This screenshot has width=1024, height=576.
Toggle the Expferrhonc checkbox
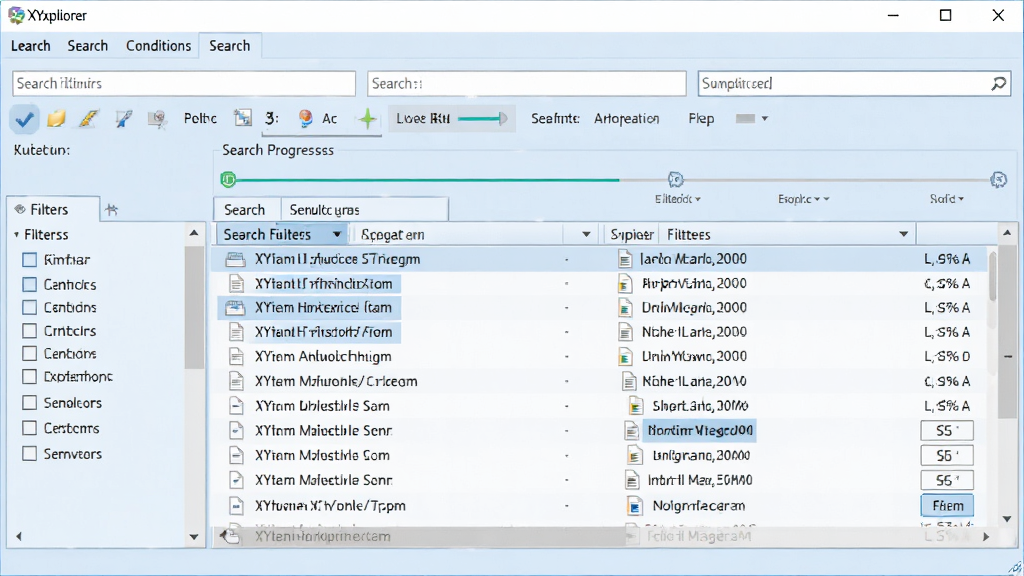coord(29,377)
